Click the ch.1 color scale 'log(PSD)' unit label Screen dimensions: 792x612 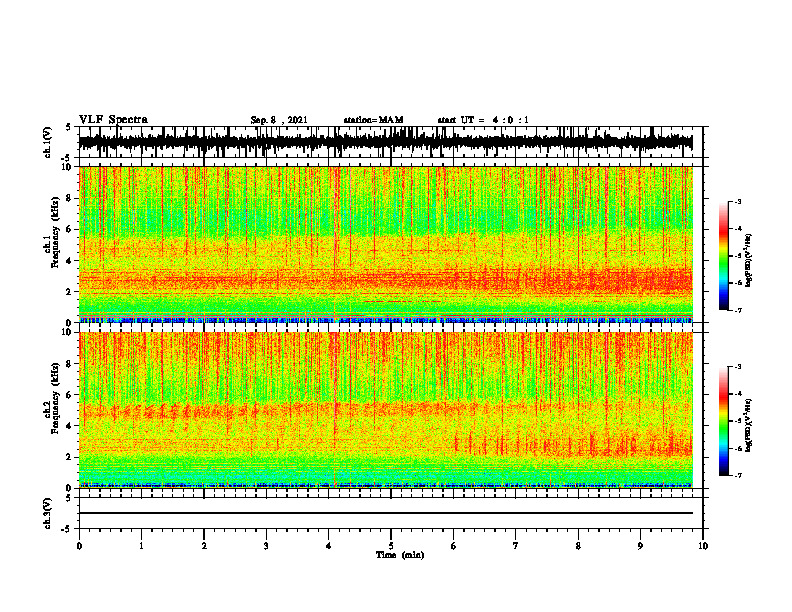749,261
